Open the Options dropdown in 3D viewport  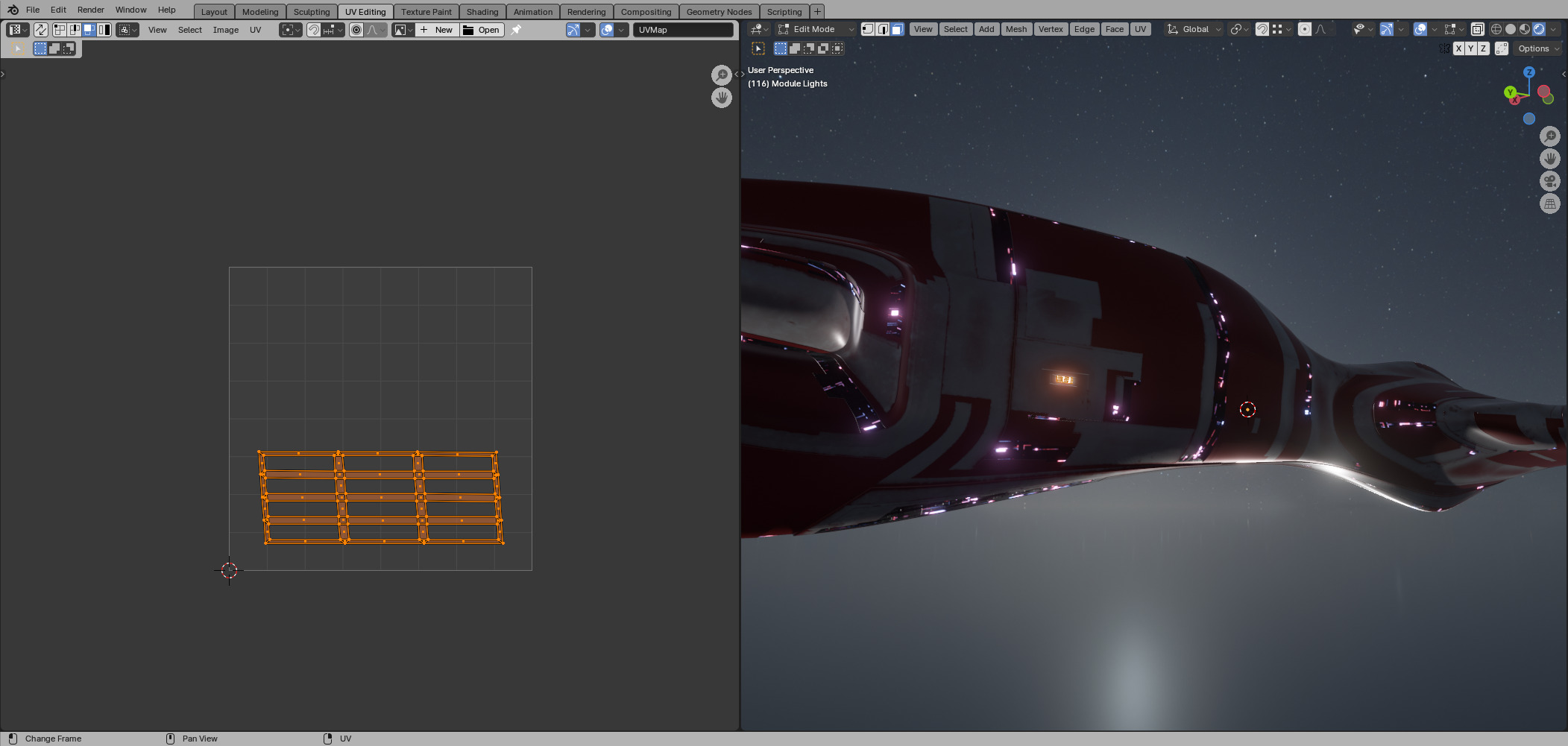[x=1539, y=48]
